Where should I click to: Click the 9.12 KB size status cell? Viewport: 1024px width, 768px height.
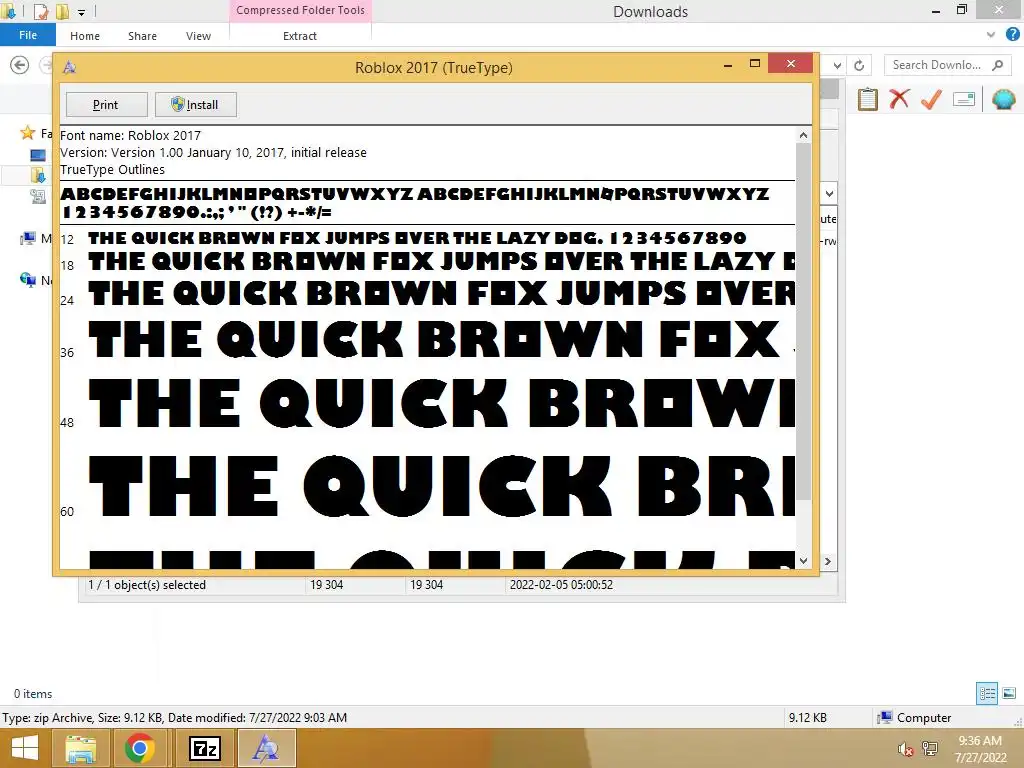[x=807, y=717]
